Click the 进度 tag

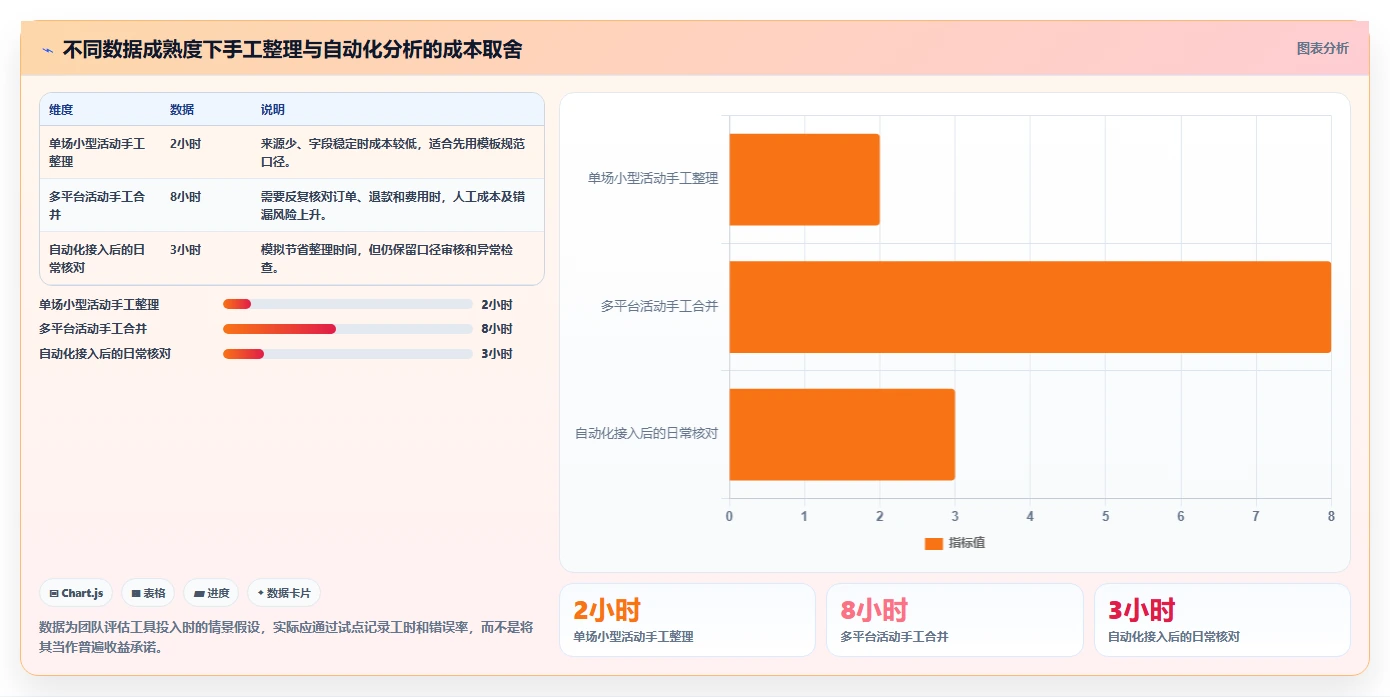click(212, 593)
